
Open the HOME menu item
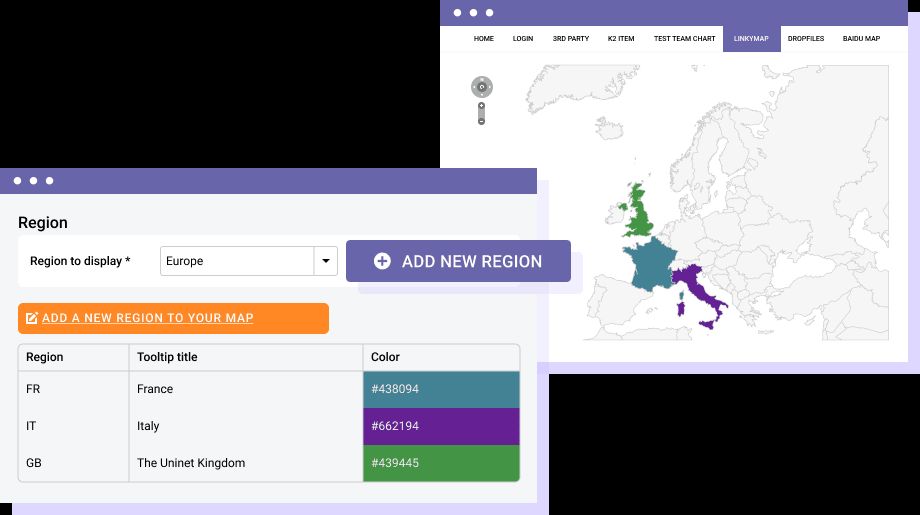pos(483,39)
